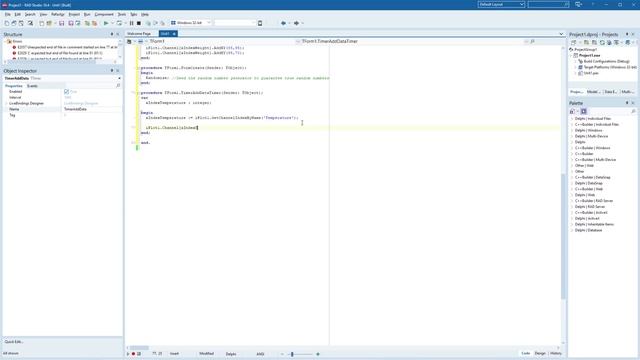Click the Save All toolbar icon
The height and width of the screenshot is (360, 640).
tap(71, 23)
